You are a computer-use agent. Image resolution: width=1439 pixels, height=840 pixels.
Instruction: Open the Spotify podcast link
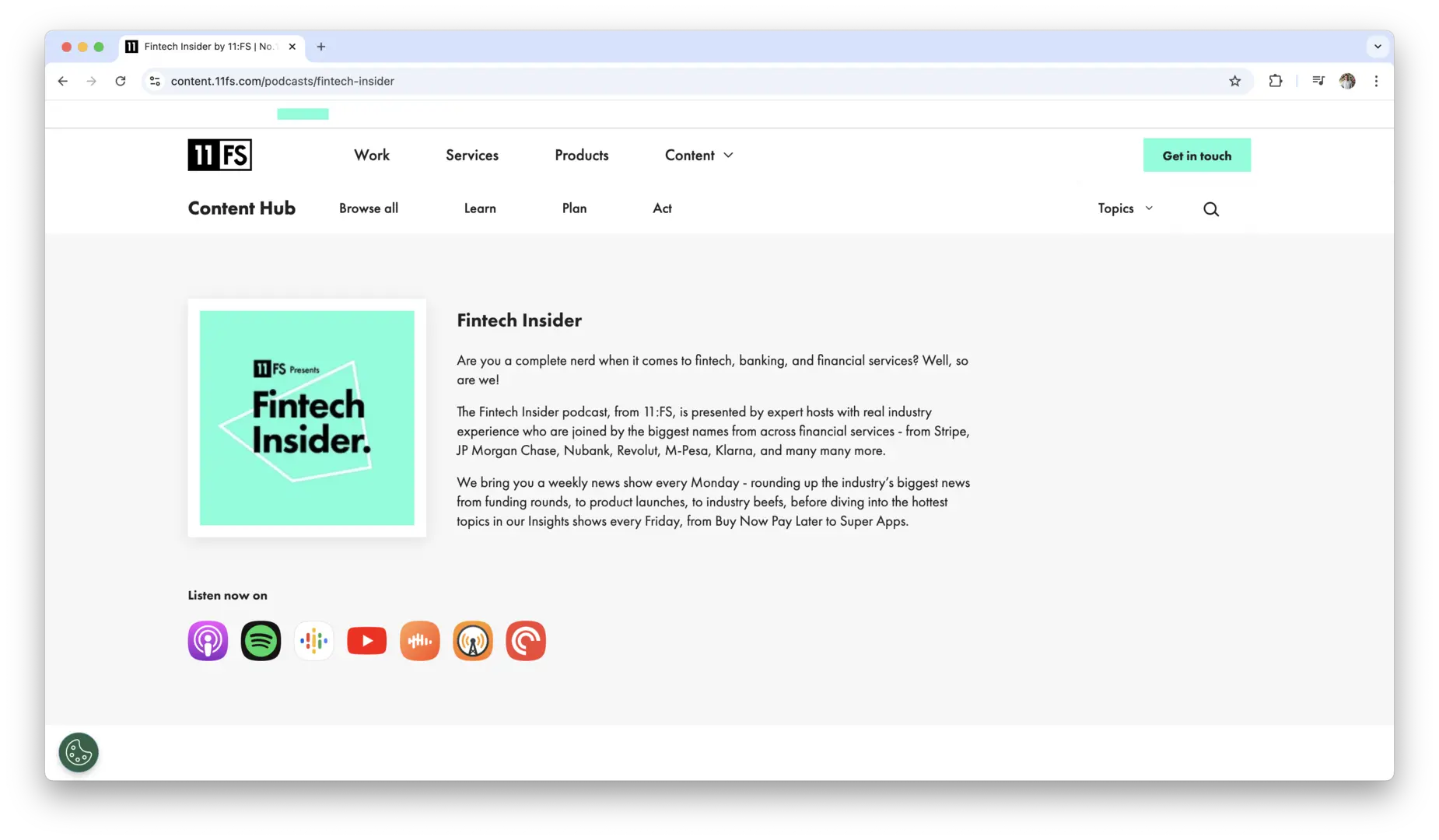pos(261,641)
